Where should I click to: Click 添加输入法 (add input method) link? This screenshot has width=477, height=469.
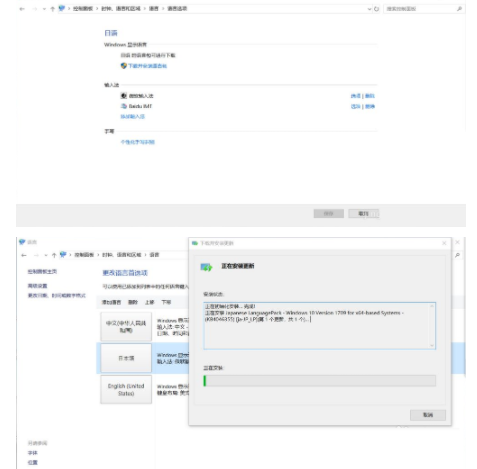click(x=132, y=117)
